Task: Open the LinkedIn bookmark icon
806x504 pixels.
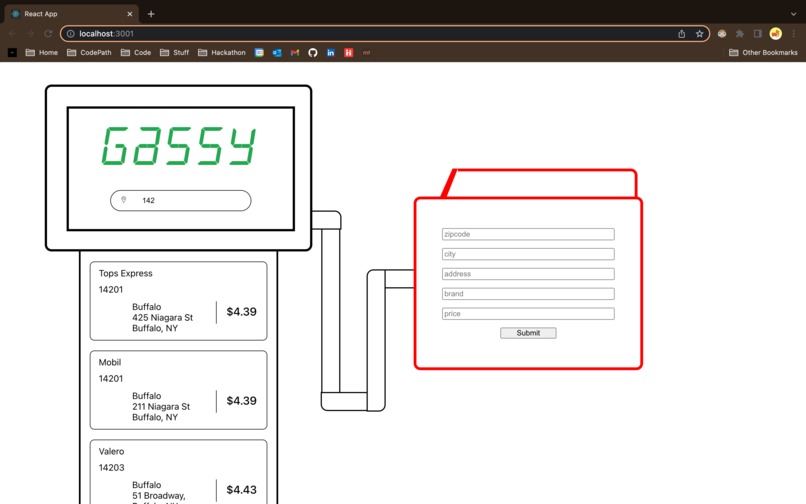Action: coord(331,52)
